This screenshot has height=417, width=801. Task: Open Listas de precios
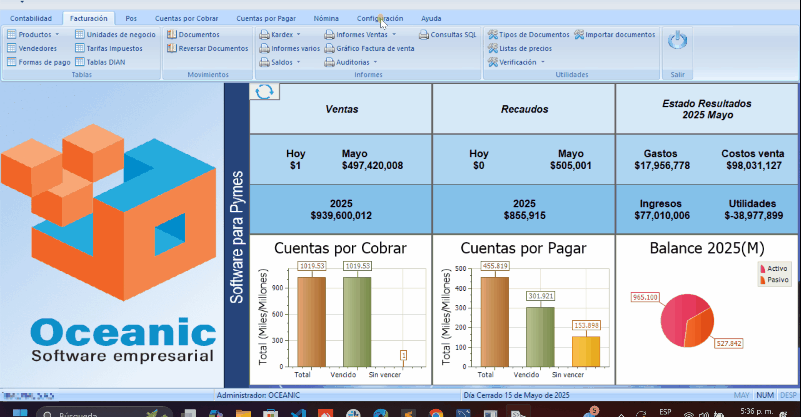[521, 48]
